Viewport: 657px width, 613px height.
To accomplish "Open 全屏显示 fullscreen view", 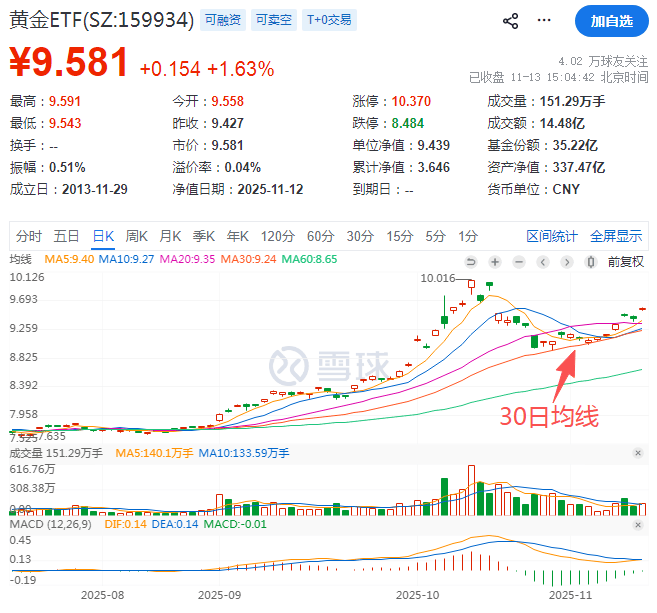I will pos(616,236).
